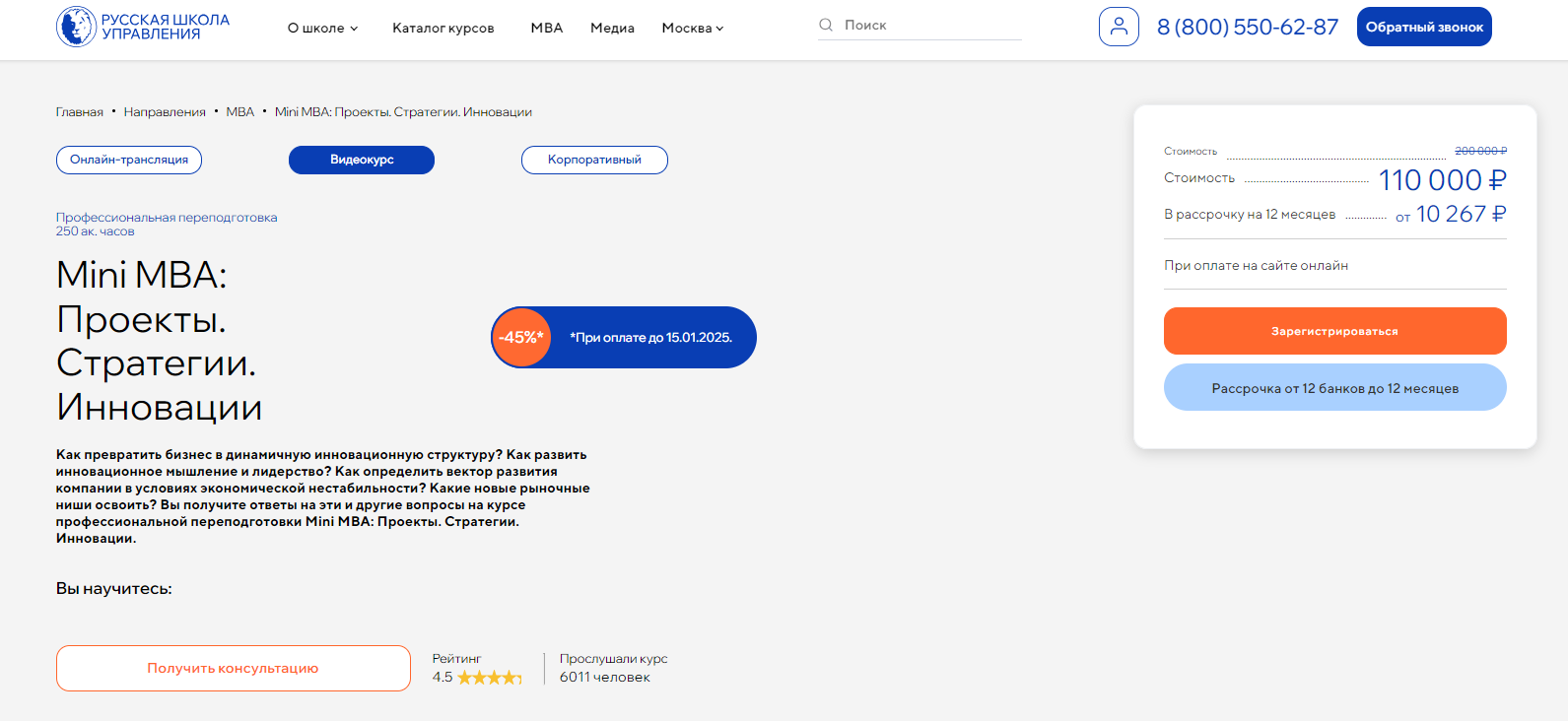
Task: Open Направления breadcrumb link
Action: 165,112
